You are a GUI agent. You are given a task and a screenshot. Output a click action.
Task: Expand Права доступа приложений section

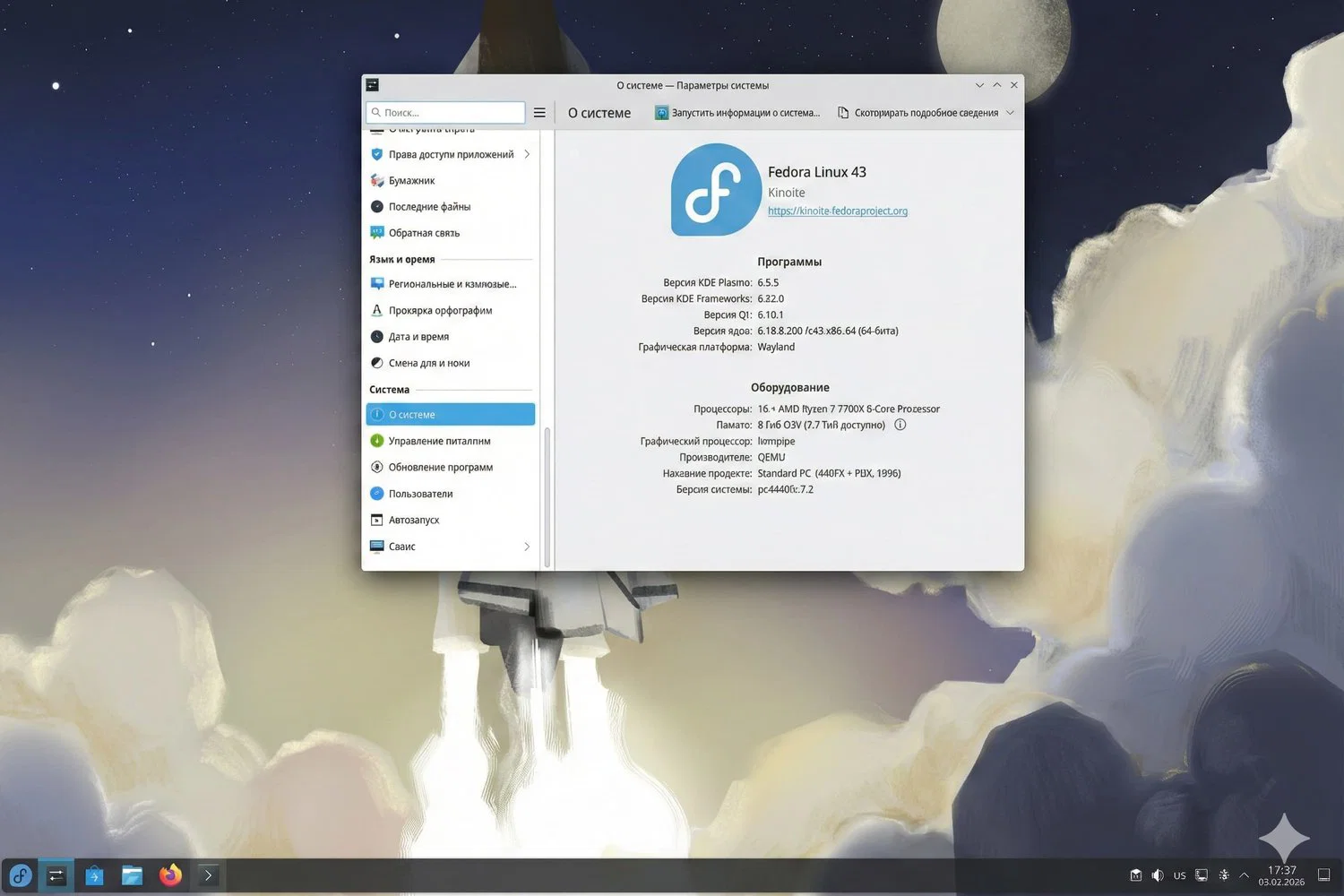(x=527, y=154)
